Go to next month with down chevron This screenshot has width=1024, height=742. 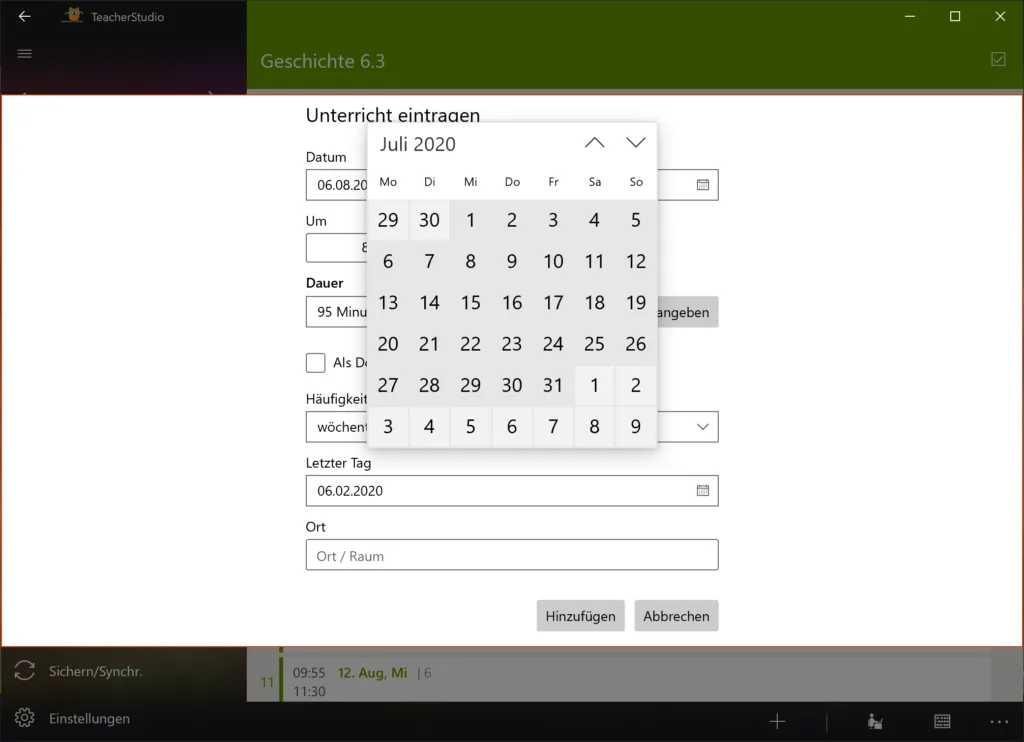[635, 143]
